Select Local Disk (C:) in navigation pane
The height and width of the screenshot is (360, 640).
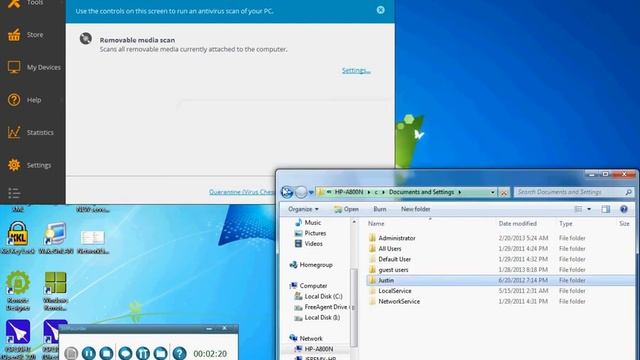(318, 296)
